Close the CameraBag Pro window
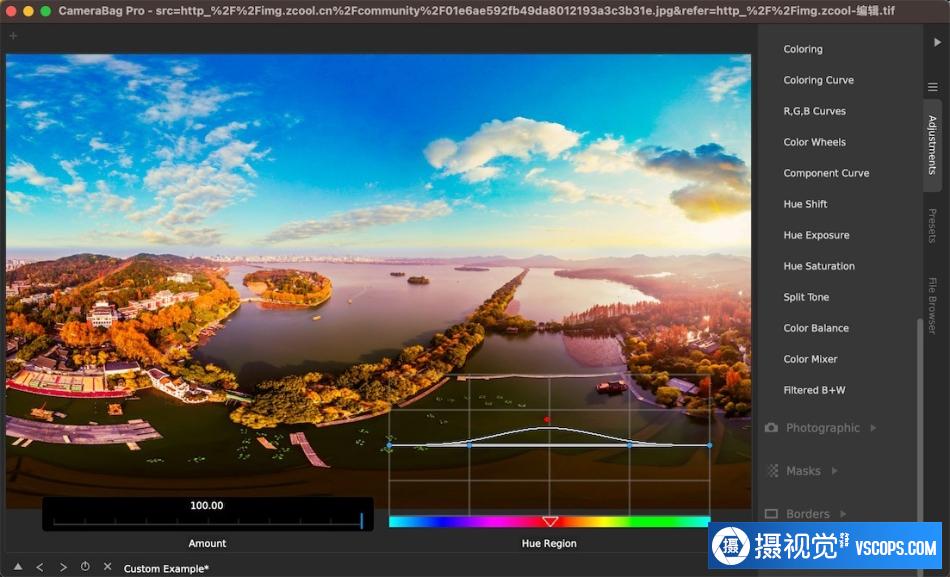Image resolution: width=950 pixels, height=577 pixels. (x=11, y=11)
